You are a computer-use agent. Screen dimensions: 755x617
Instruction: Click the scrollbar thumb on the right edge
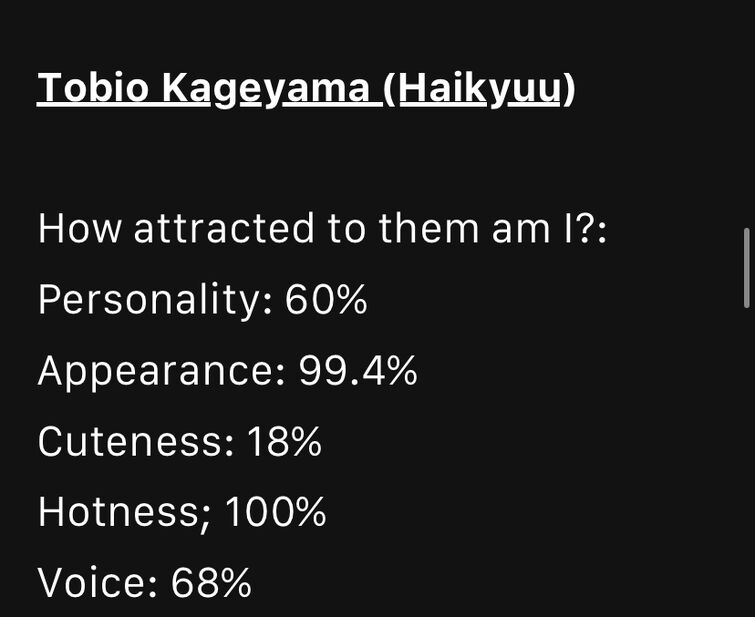tap(747, 268)
